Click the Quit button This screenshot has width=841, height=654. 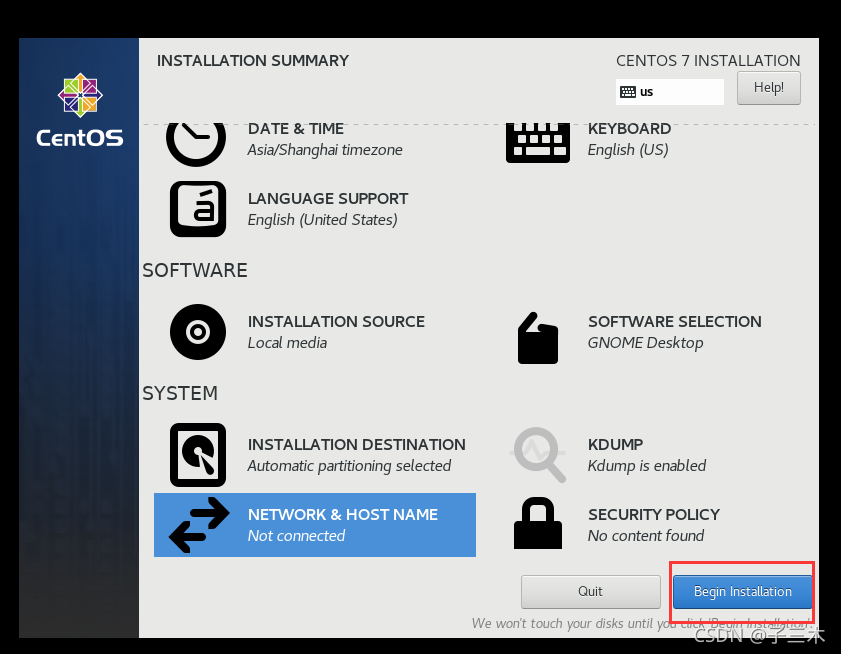(x=591, y=592)
